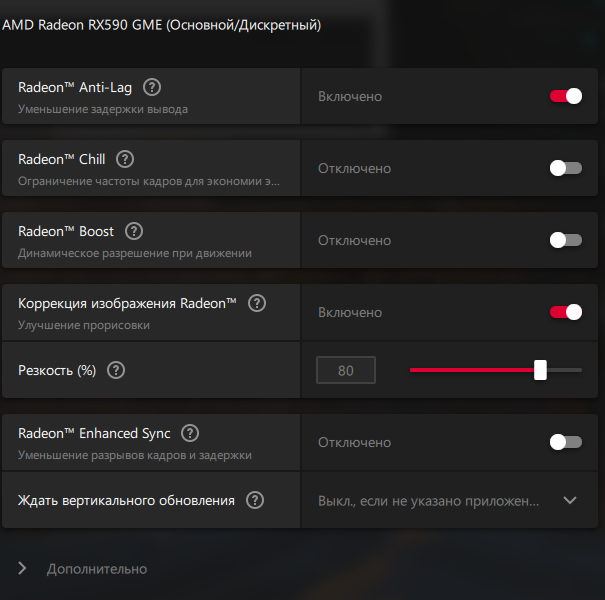The height and width of the screenshot is (600, 605).
Task: Click the Radeon Enhanced Sync label
Action: tap(94, 433)
